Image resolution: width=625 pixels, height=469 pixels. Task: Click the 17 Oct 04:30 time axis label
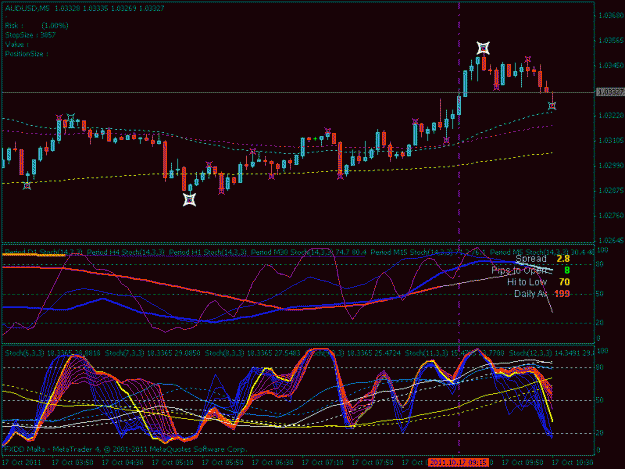pyautogui.click(x=122, y=463)
